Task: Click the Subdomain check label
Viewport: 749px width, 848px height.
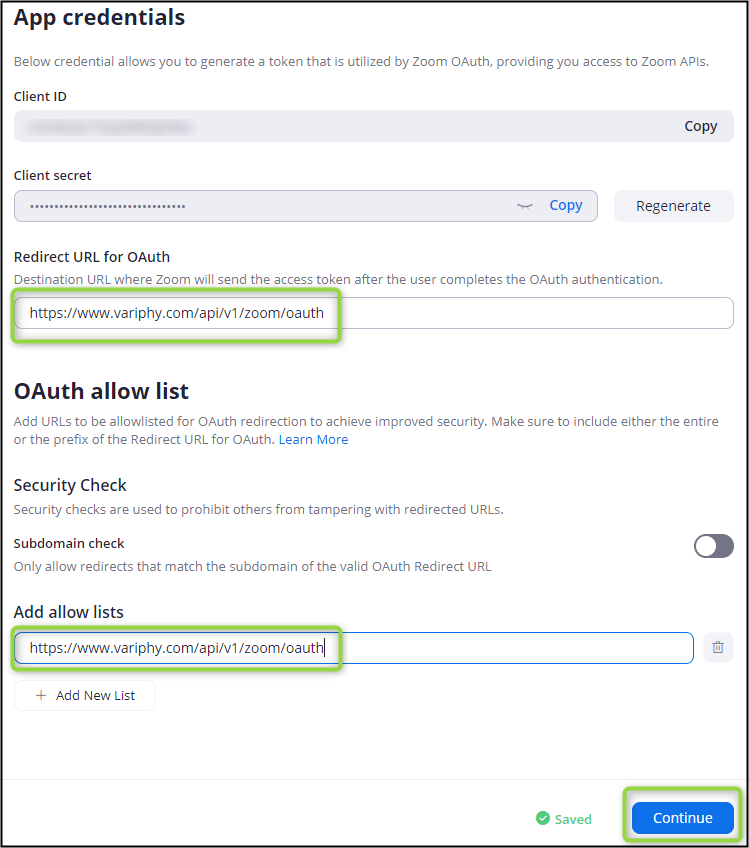Action: (x=69, y=544)
